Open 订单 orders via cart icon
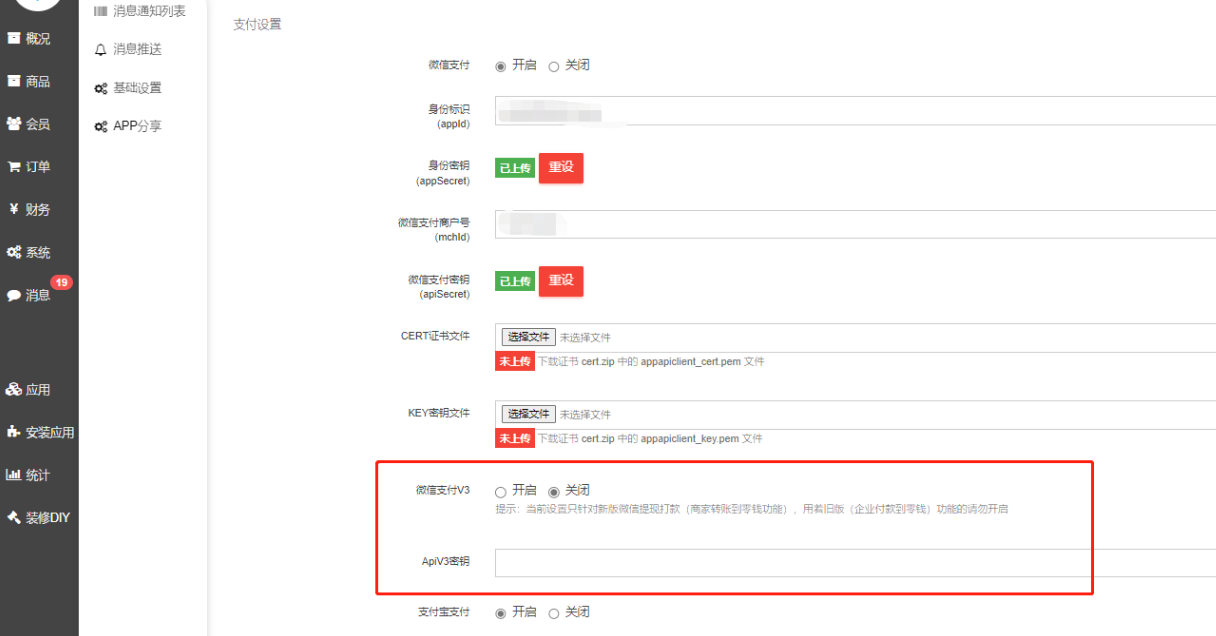1216x636 pixels. [14, 167]
